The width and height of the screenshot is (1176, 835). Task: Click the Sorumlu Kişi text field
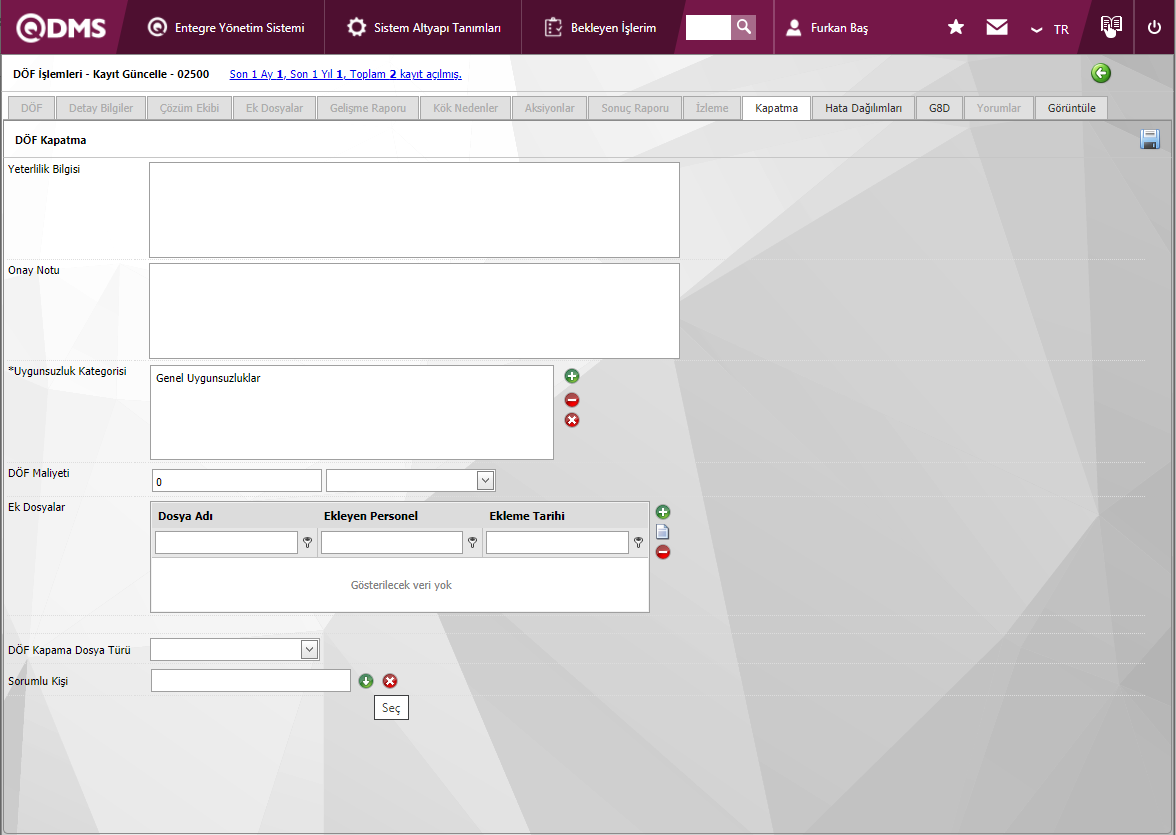pos(250,680)
